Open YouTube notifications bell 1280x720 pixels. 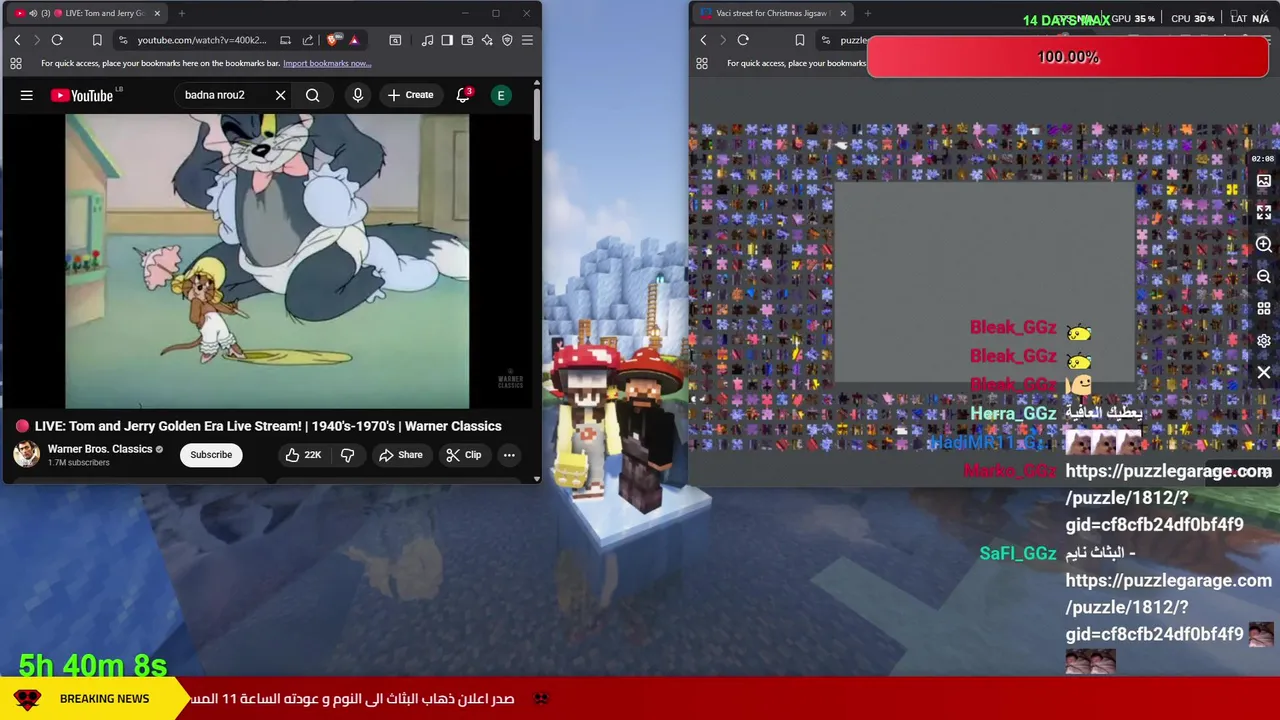[x=463, y=95]
